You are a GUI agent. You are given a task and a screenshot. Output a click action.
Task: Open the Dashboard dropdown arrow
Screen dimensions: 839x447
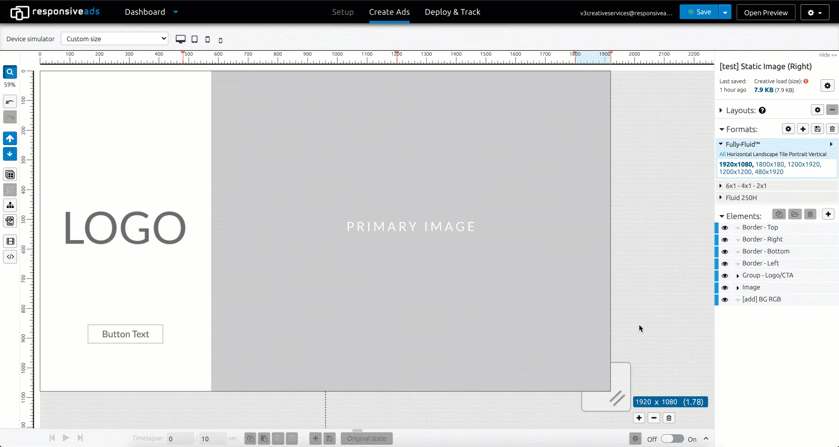click(176, 12)
